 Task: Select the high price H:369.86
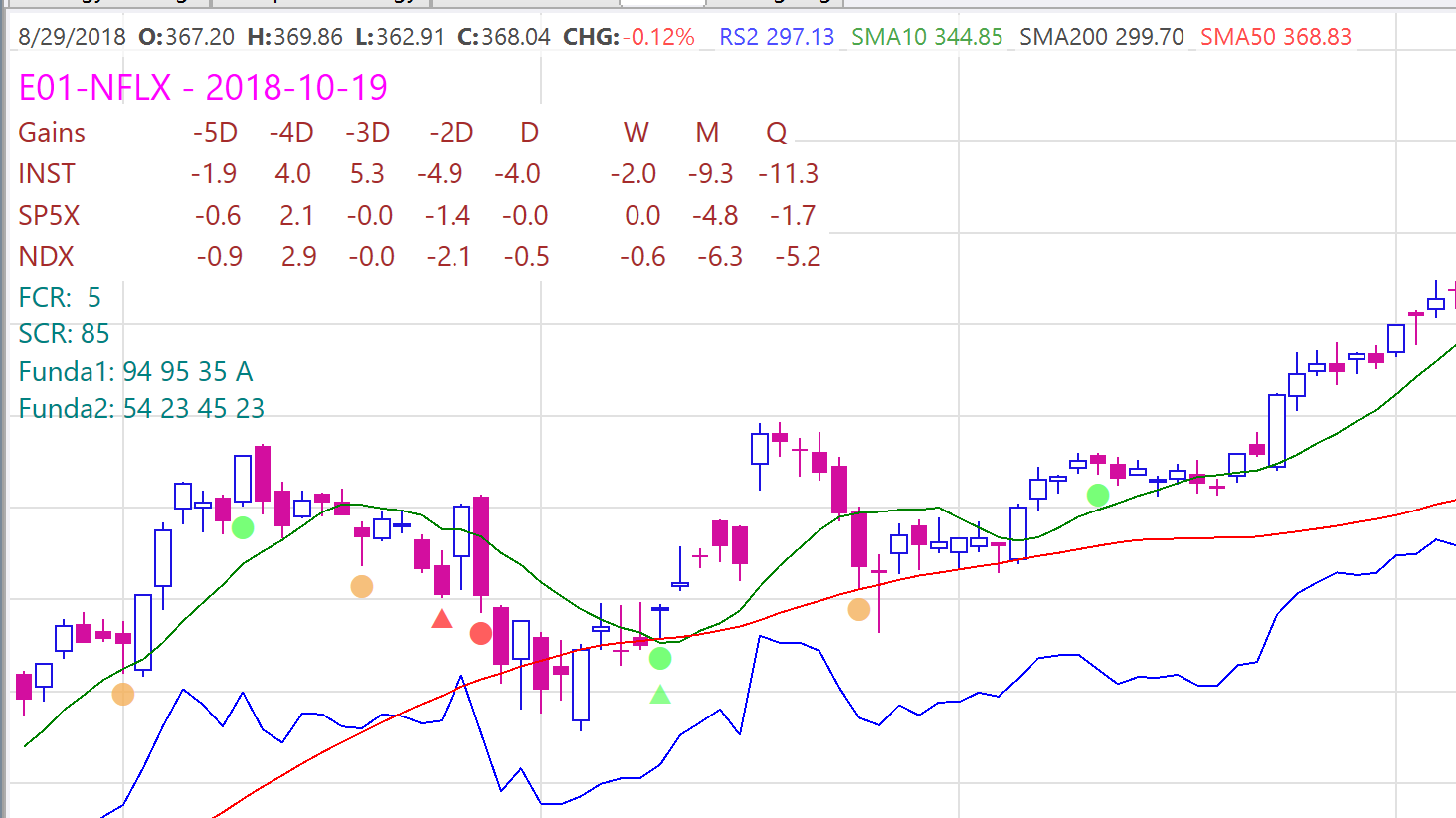pos(294,37)
